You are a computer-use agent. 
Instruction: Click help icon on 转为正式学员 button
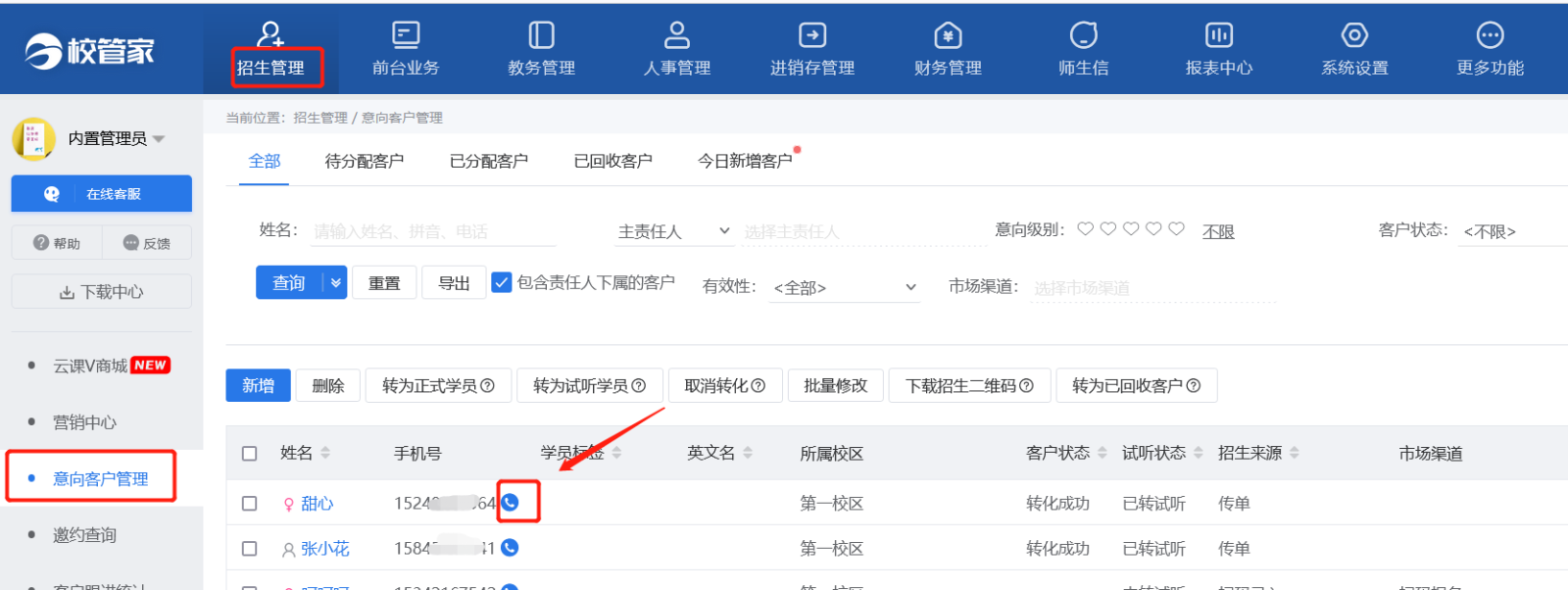[x=487, y=386]
